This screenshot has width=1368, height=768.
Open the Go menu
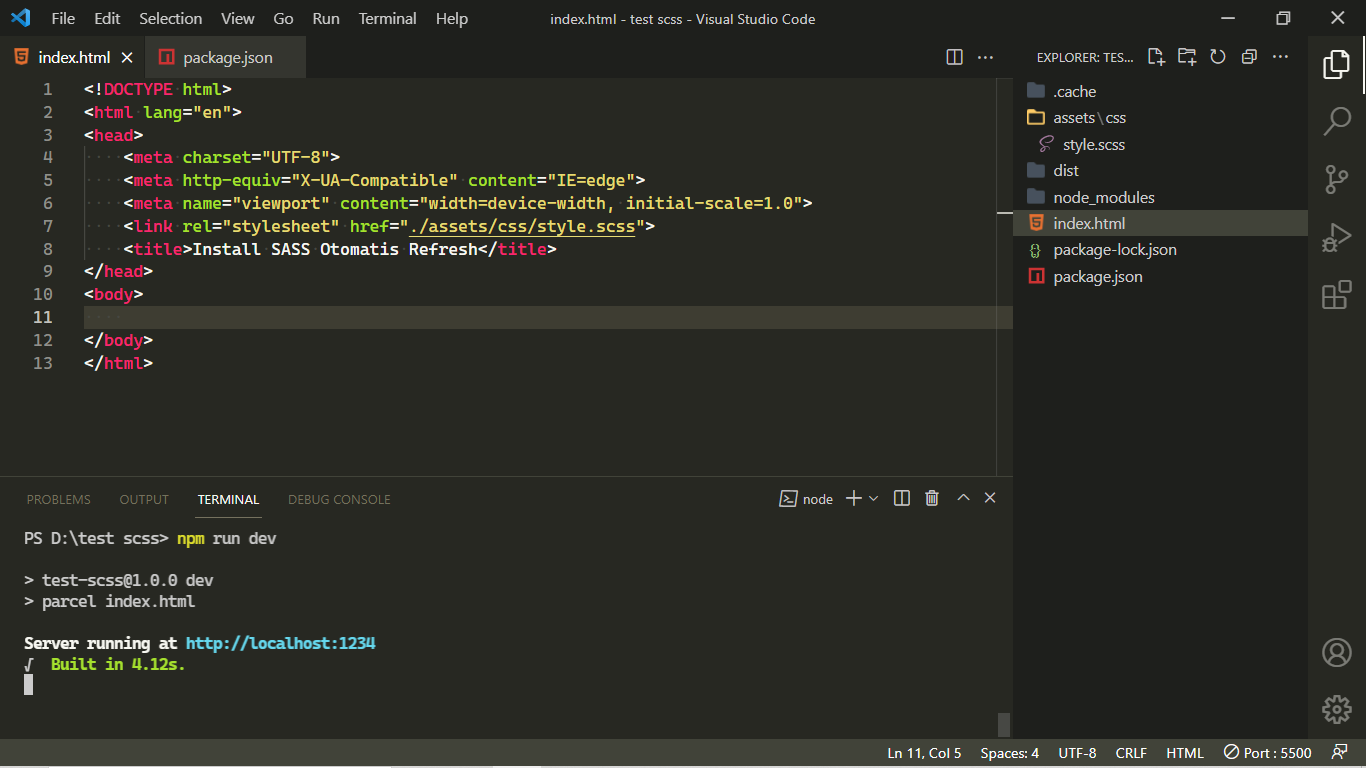[283, 18]
